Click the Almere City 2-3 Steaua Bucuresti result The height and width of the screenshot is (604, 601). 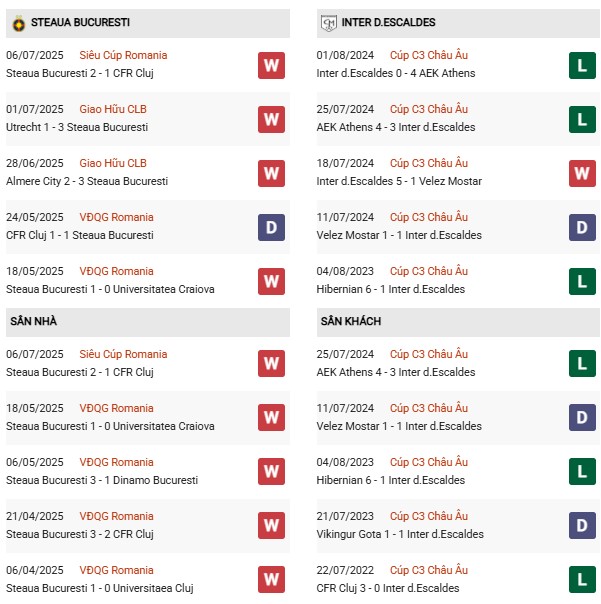click(x=87, y=181)
